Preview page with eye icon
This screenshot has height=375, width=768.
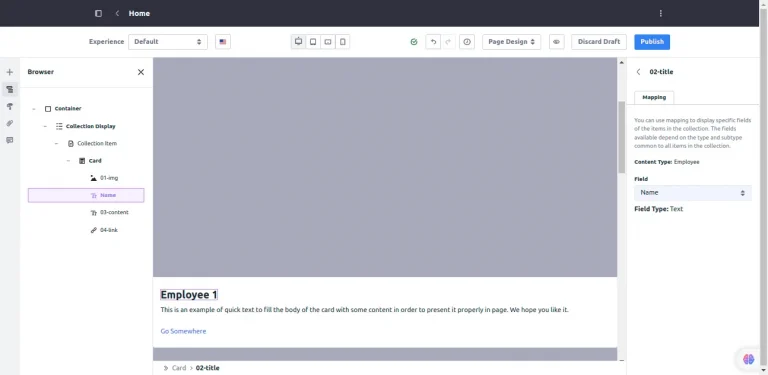[x=556, y=42]
